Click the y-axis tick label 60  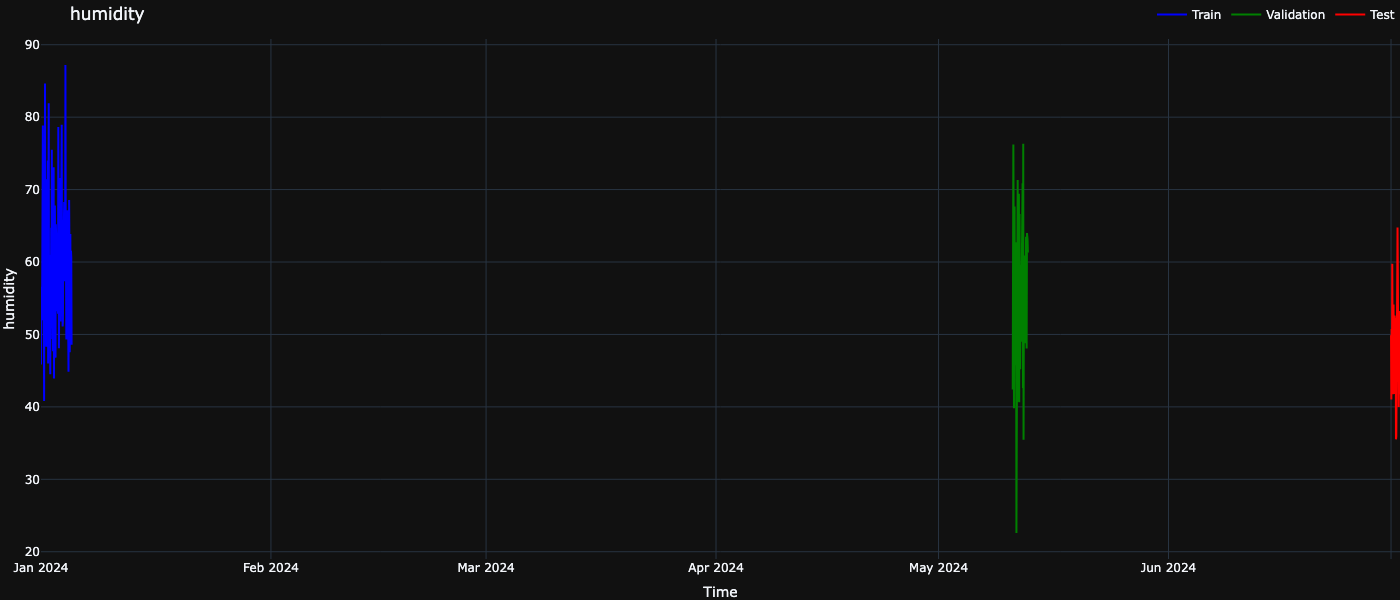(x=32, y=262)
